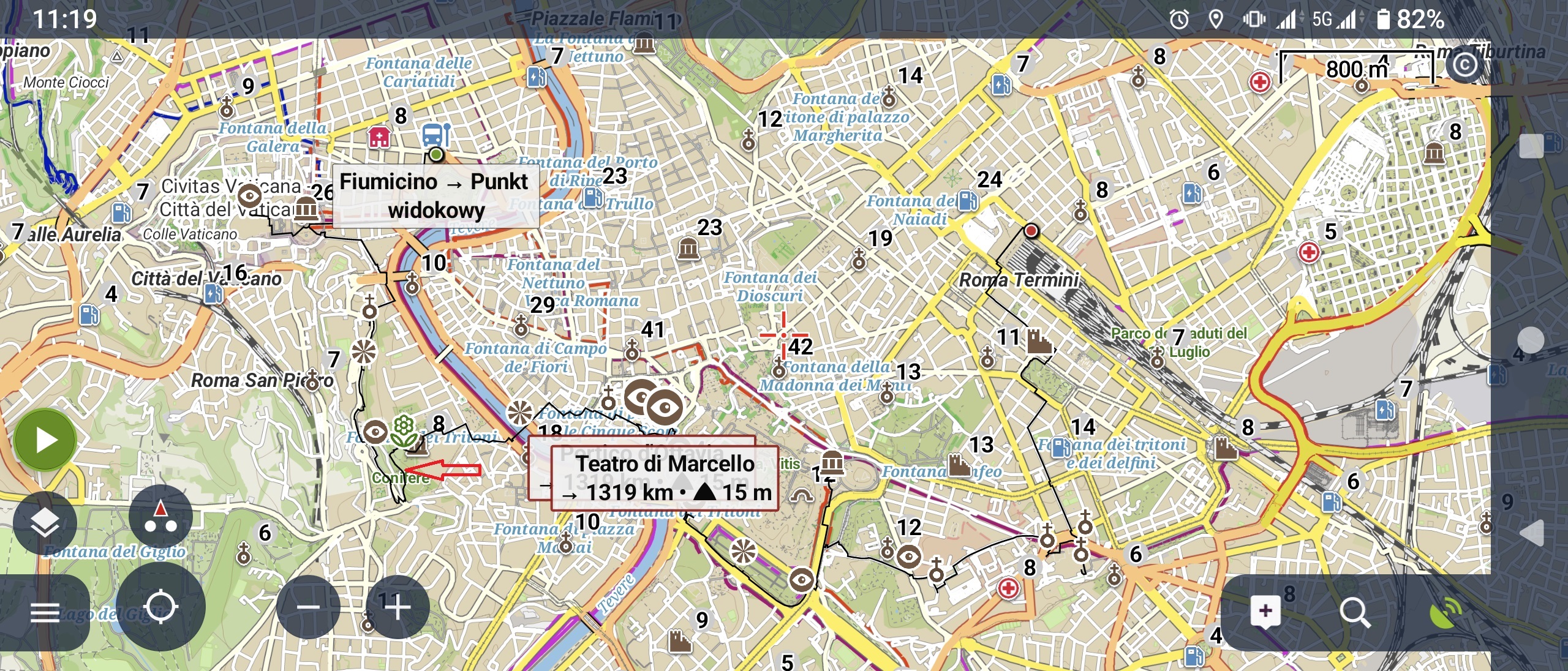Tap the Roma Termini station label
This screenshot has height=671, width=1568.
(x=1019, y=280)
